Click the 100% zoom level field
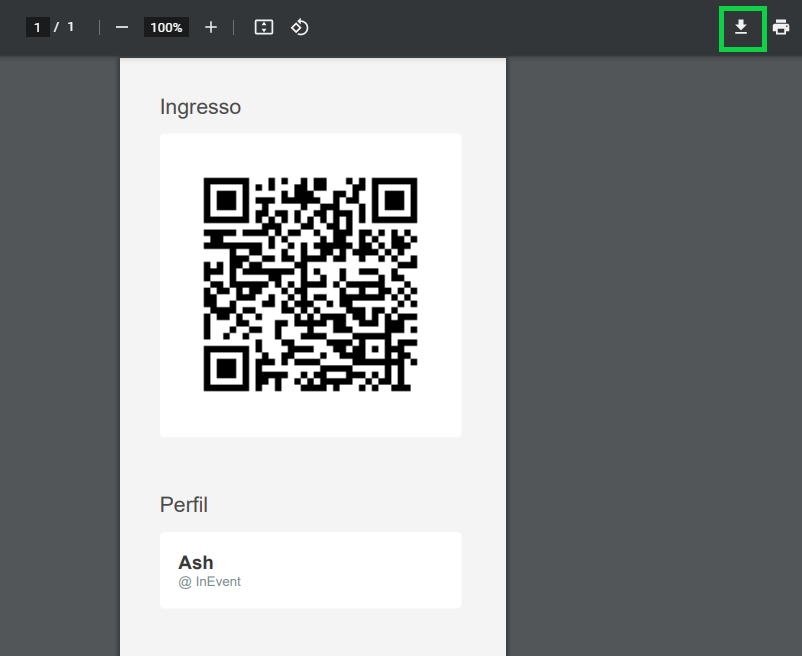Screen dimensions: 802x656 tap(166, 27)
